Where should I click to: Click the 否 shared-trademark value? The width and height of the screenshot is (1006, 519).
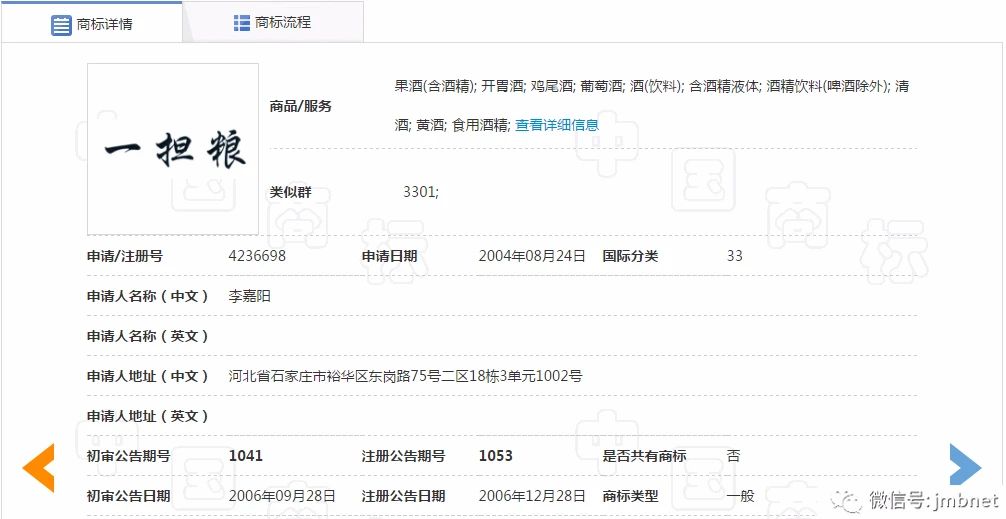coord(733,456)
